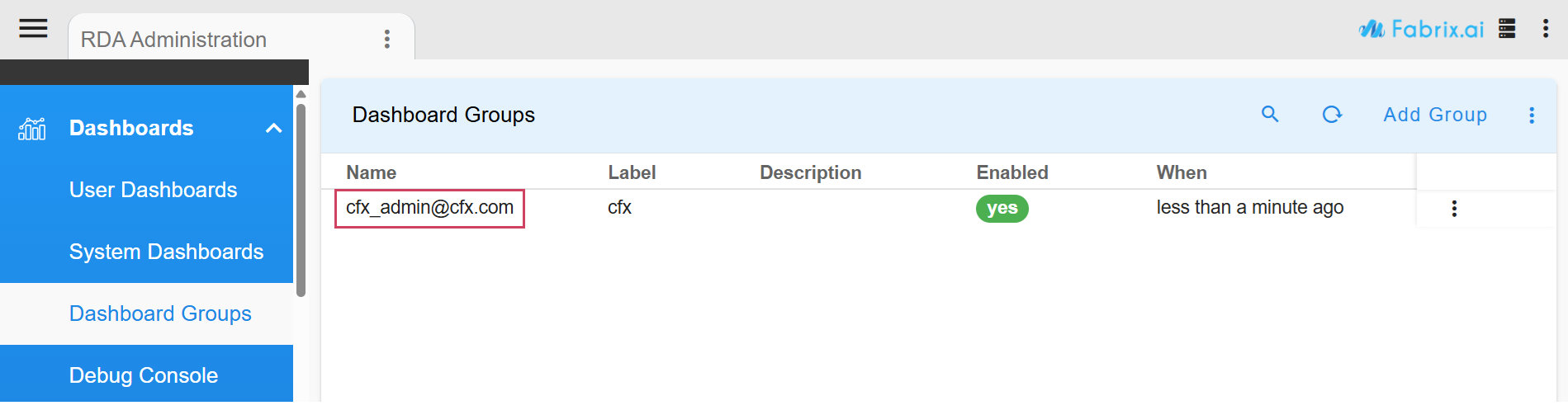The image size is (1568, 410).
Task: Go to System Dashboards in sidebar
Action: tap(166, 252)
